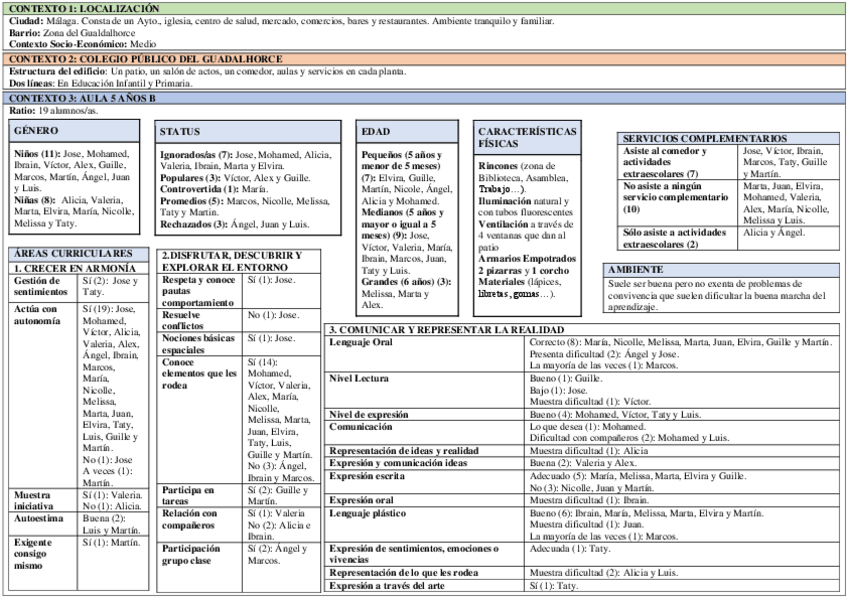Image resolution: width=848 pixels, height=599 pixels.
Task: Select the '1. CRECER EN ARMONÍA' table title
Action: pyautogui.click(x=74, y=269)
